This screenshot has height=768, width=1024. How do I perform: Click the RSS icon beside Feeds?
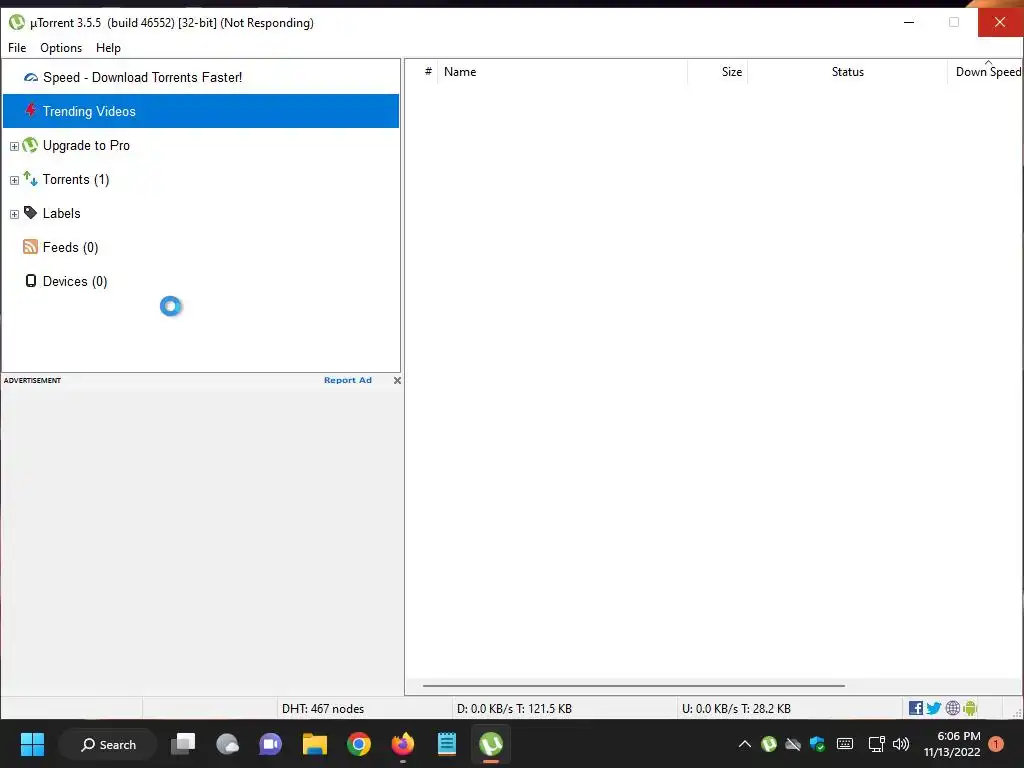(30, 246)
